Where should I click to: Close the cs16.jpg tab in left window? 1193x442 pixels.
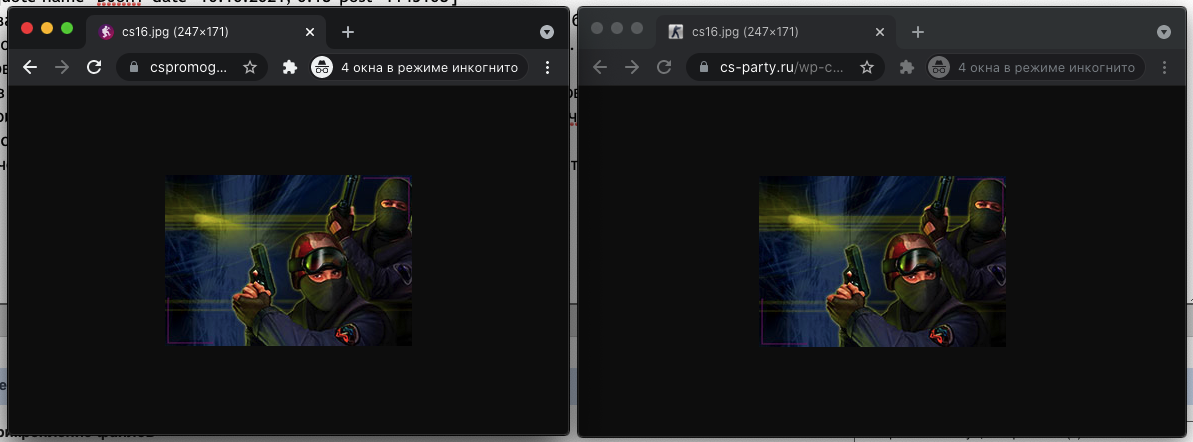coord(310,32)
